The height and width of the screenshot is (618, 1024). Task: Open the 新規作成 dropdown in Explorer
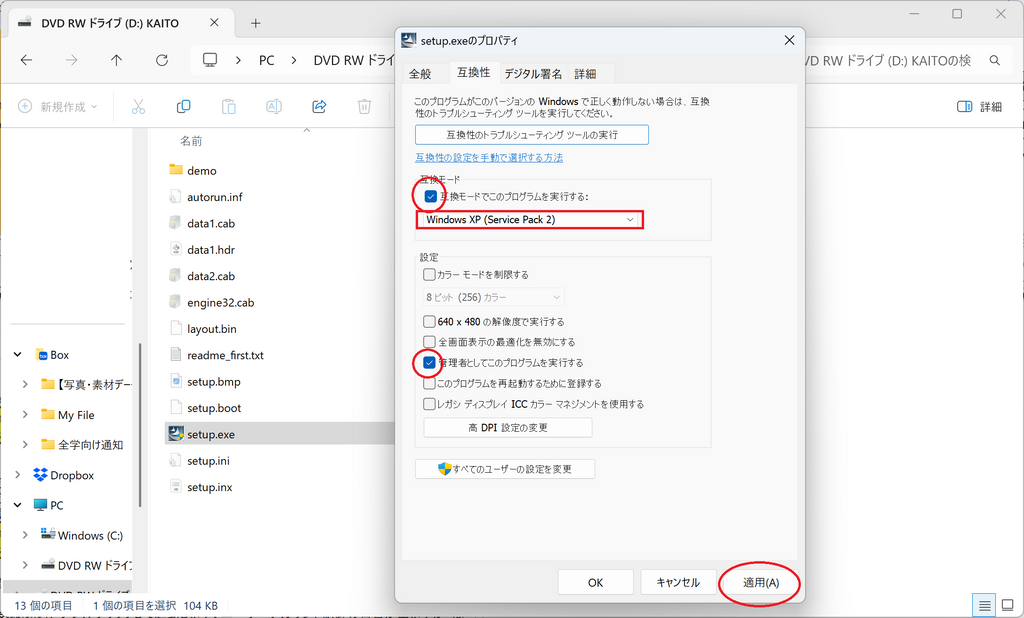58,106
